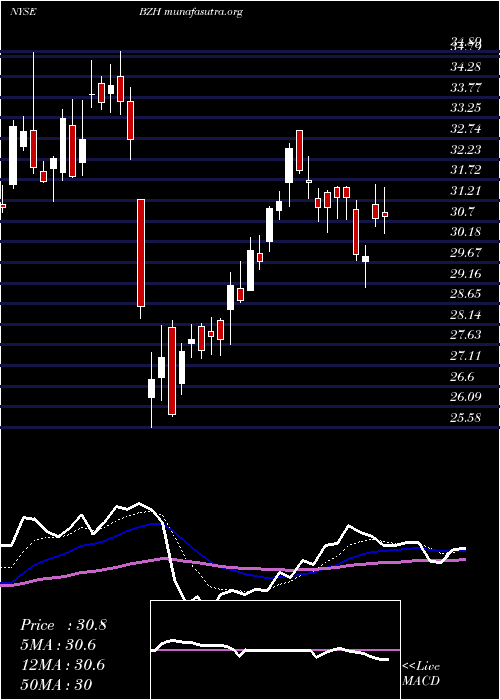Click the last candlestick on the chart
This screenshot has width=500, height=700.
coord(384,215)
